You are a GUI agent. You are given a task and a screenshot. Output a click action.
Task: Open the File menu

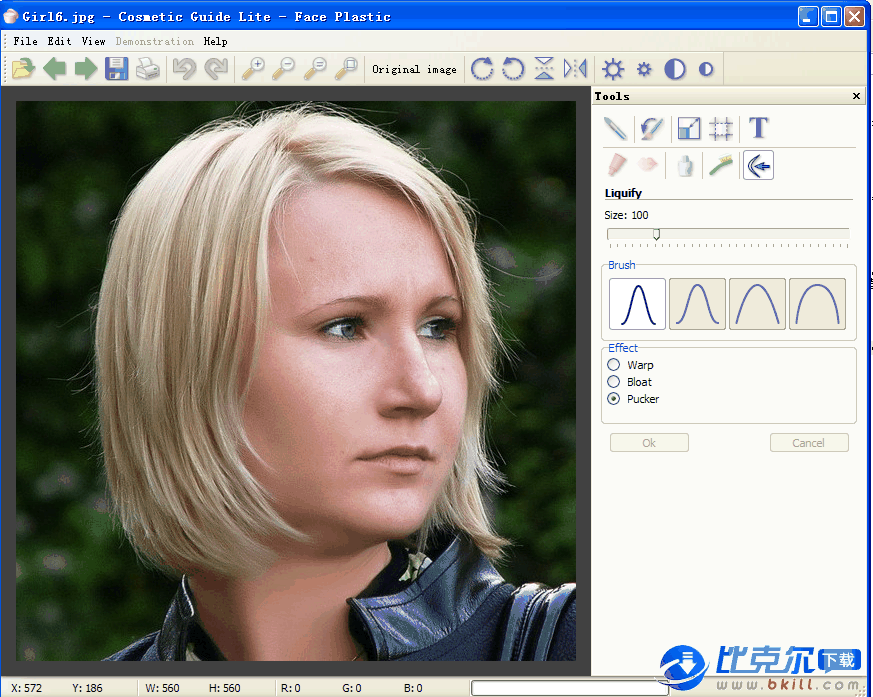point(26,42)
